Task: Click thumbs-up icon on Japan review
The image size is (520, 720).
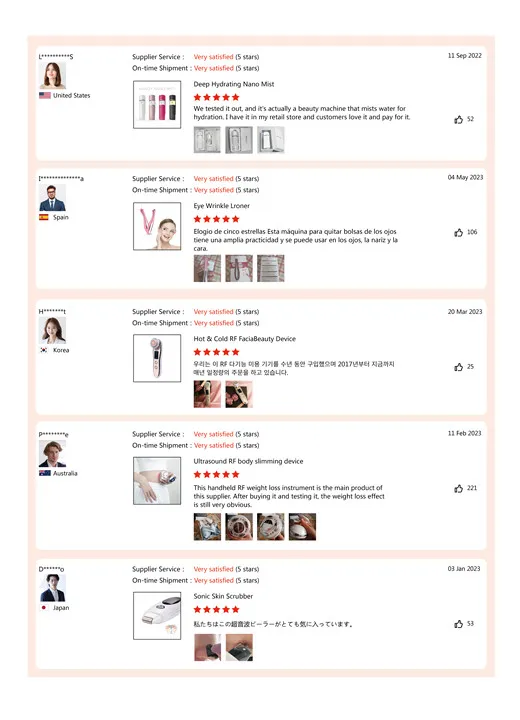Action: pos(458,624)
